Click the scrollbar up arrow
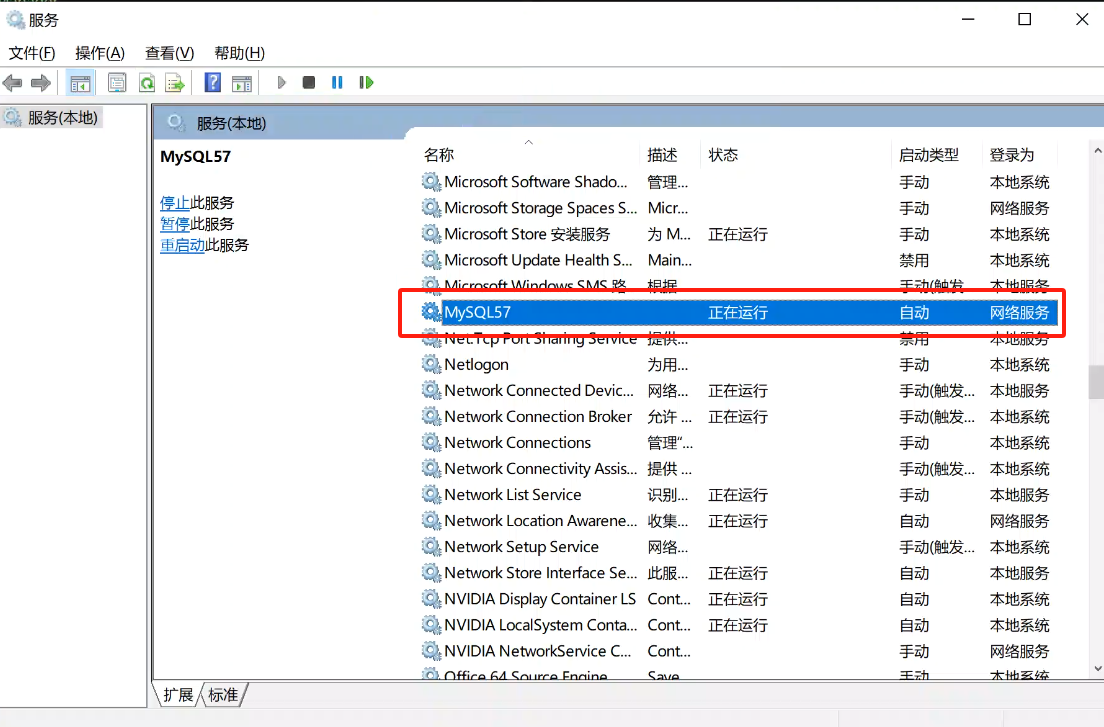The width and height of the screenshot is (1104, 727). [x=1097, y=151]
